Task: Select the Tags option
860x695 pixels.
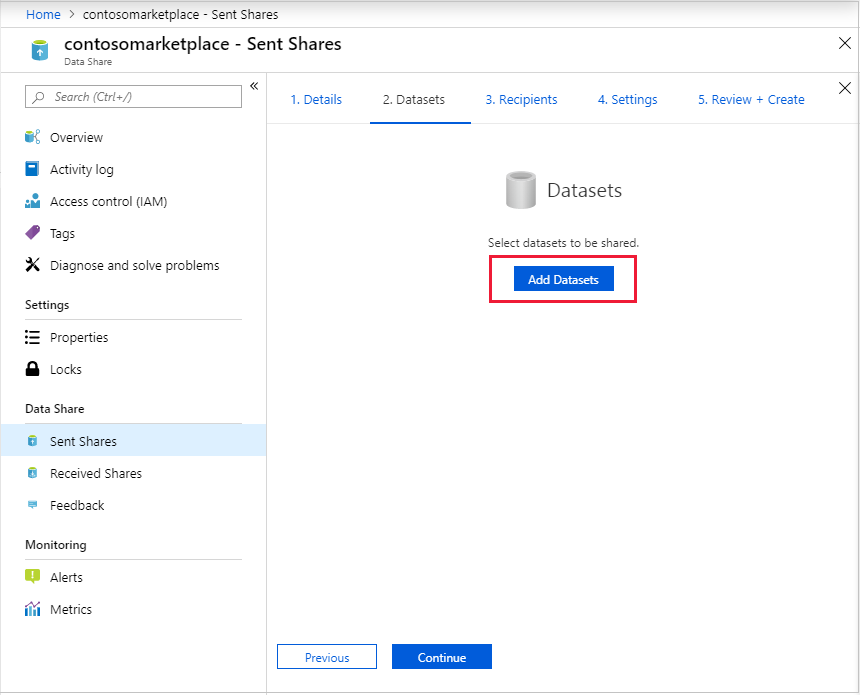Action: coord(60,233)
